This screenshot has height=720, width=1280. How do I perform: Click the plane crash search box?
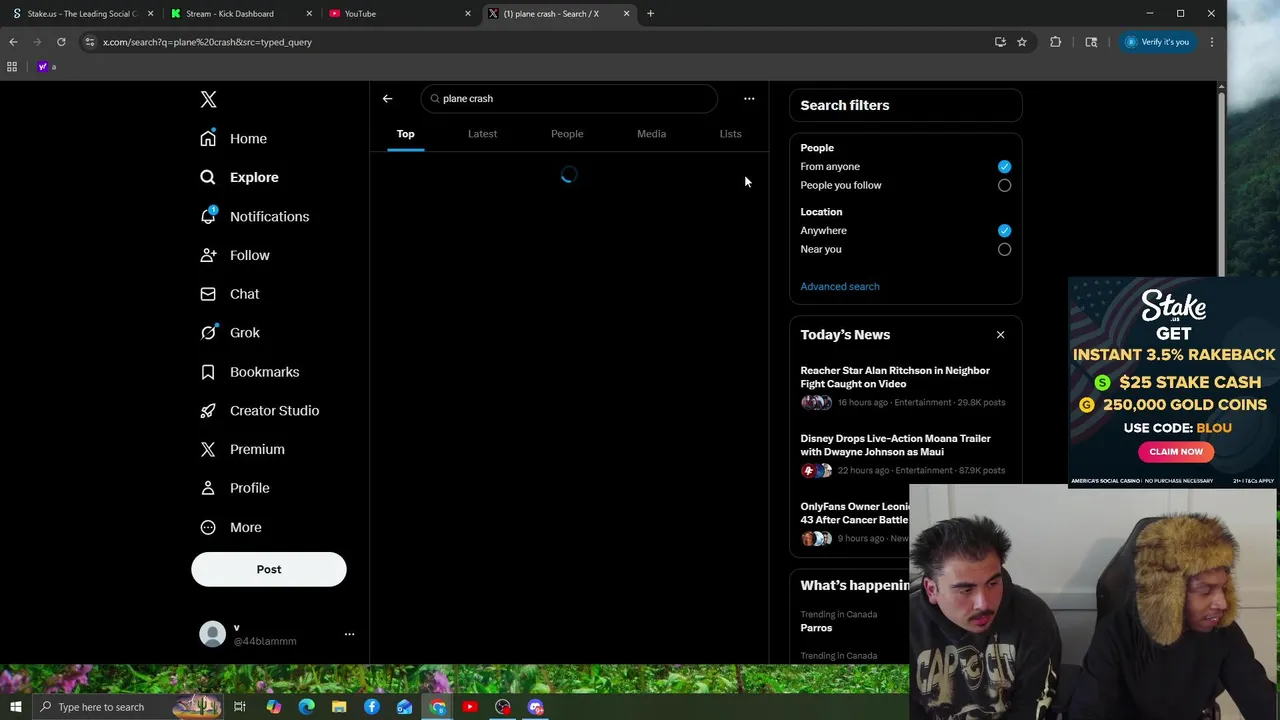tap(569, 99)
